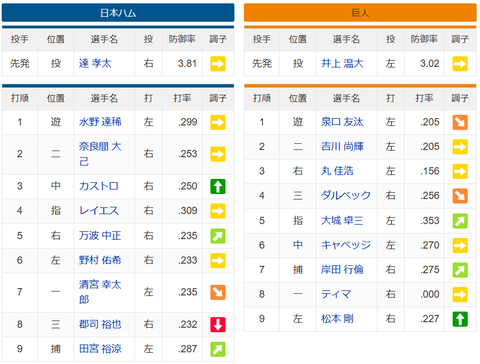Click red down-arrow icon for 郡司 裕也
480x364 pixels.
218,325
